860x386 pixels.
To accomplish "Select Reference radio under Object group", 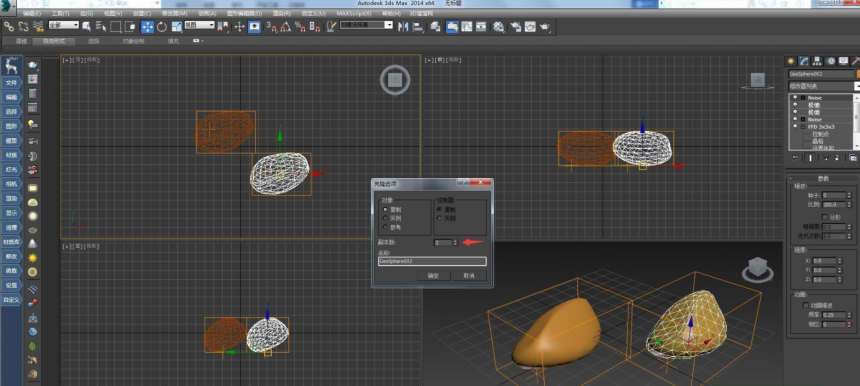I will pos(385,226).
